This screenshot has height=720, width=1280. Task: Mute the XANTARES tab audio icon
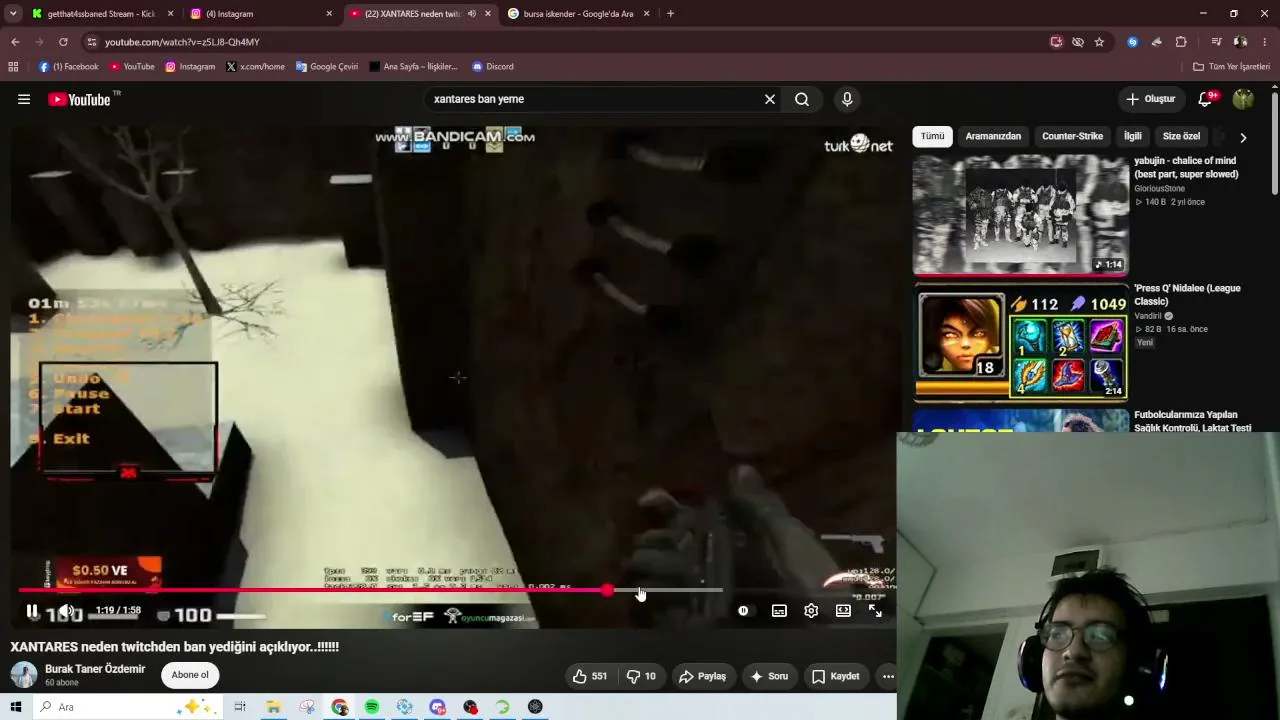[471, 14]
